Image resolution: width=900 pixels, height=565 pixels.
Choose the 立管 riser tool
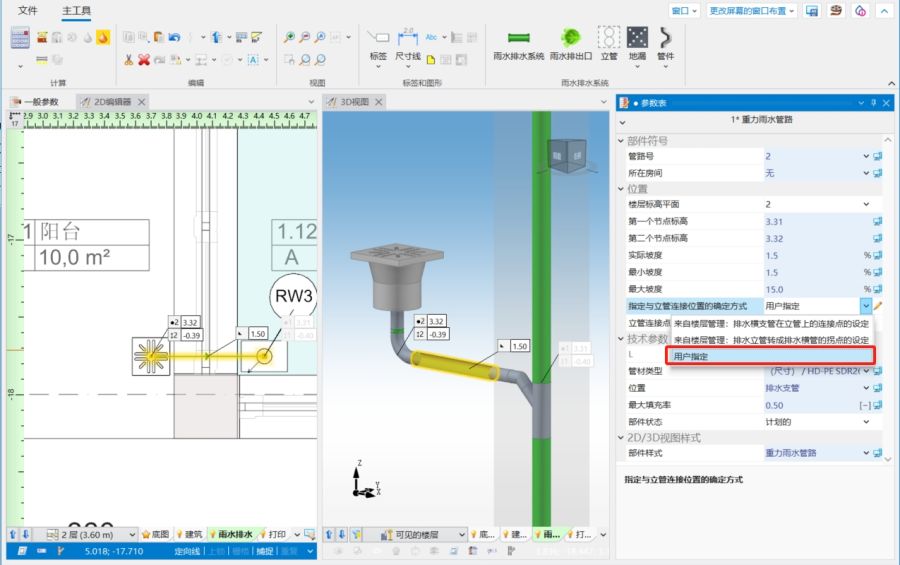coord(608,40)
